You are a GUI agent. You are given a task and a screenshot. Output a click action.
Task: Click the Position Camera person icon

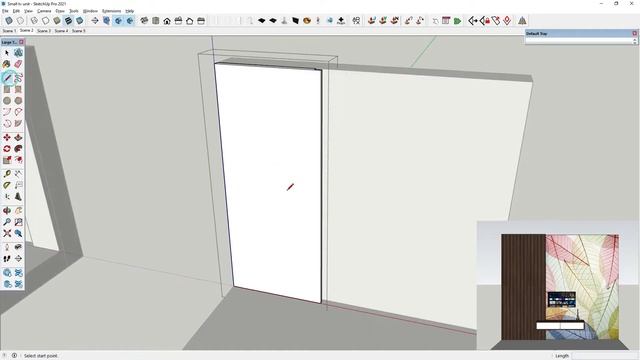click(x=7, y=247)
